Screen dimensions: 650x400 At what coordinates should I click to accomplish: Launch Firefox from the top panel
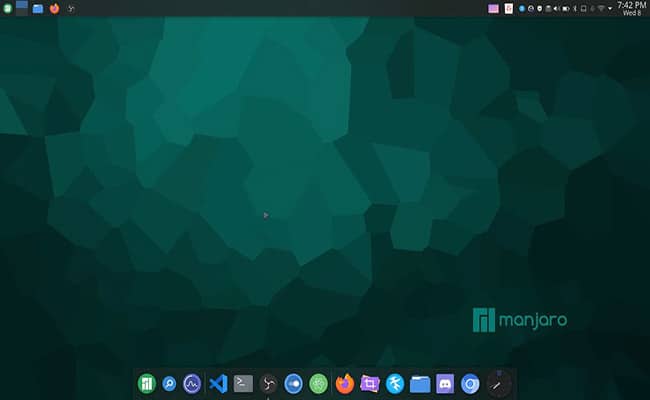54,8
